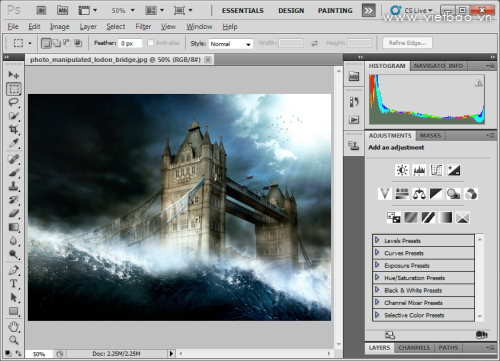Open the Layer menu
This screenshot has height=361, width=500.
point(88,26)
